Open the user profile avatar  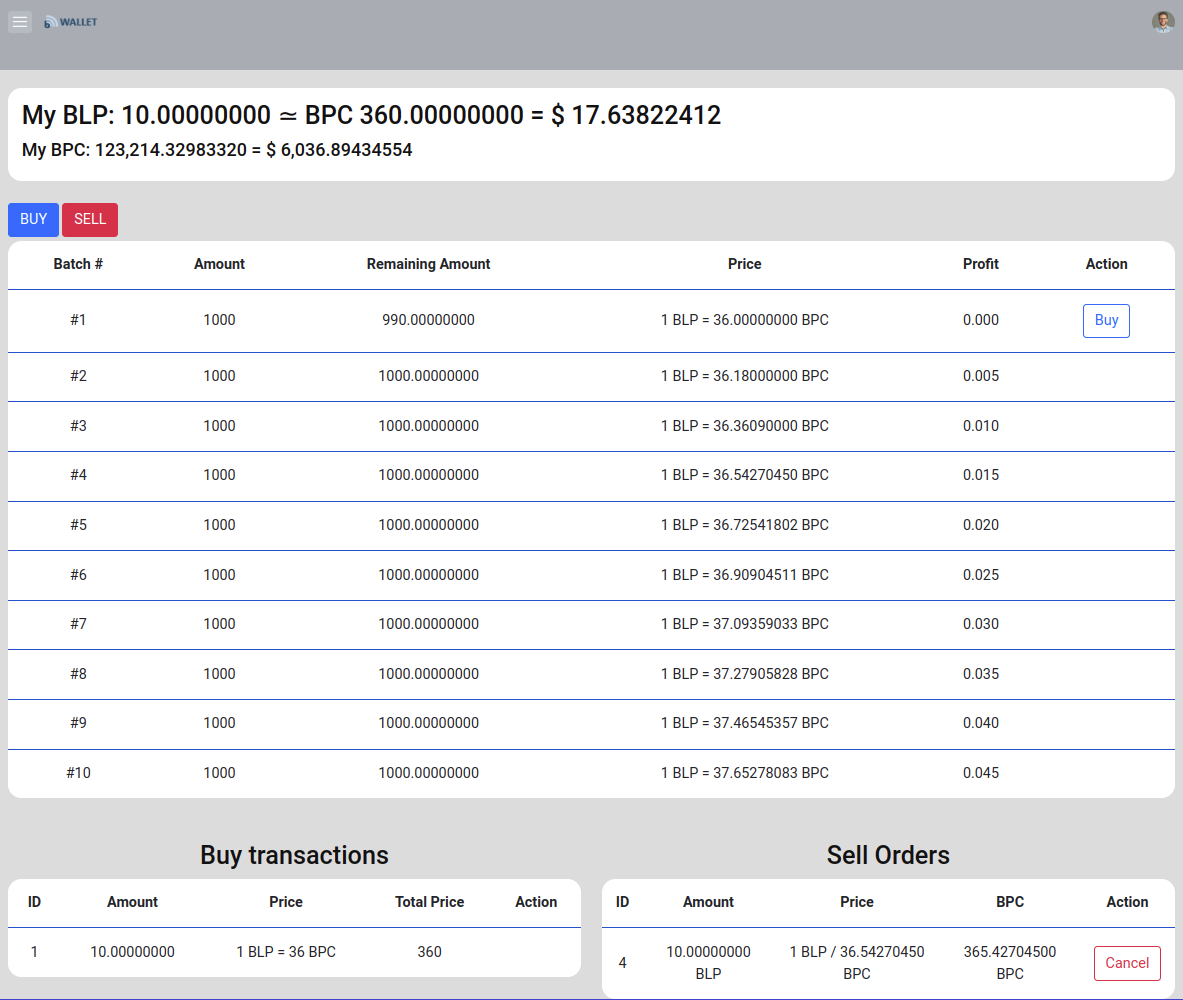coord(1162,22)
